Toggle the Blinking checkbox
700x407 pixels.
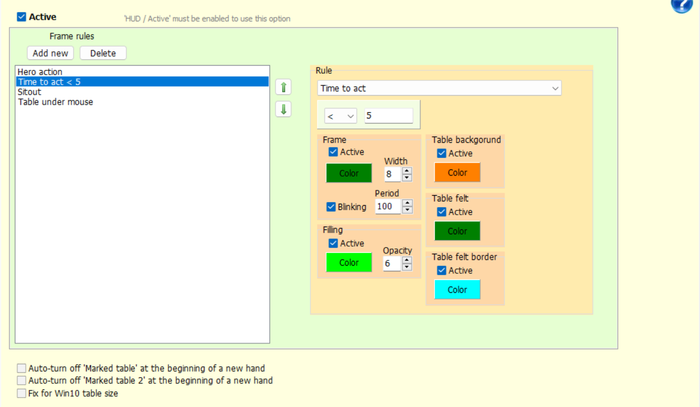331,207
